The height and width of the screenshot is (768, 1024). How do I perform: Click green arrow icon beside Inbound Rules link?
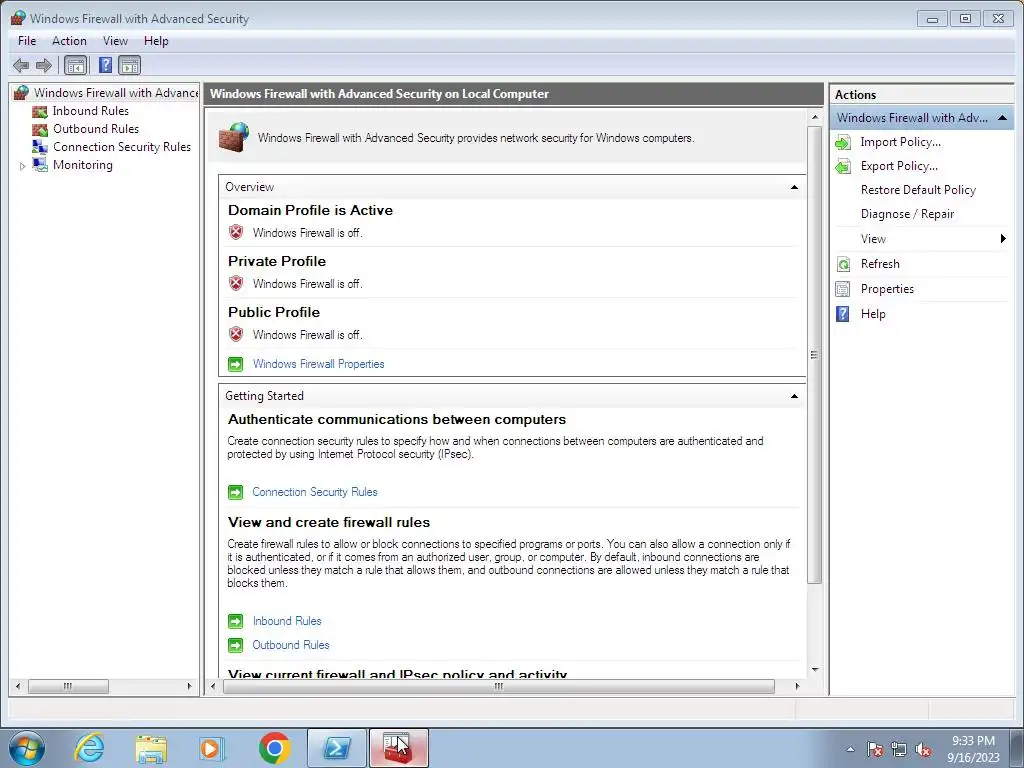[236, 621]
